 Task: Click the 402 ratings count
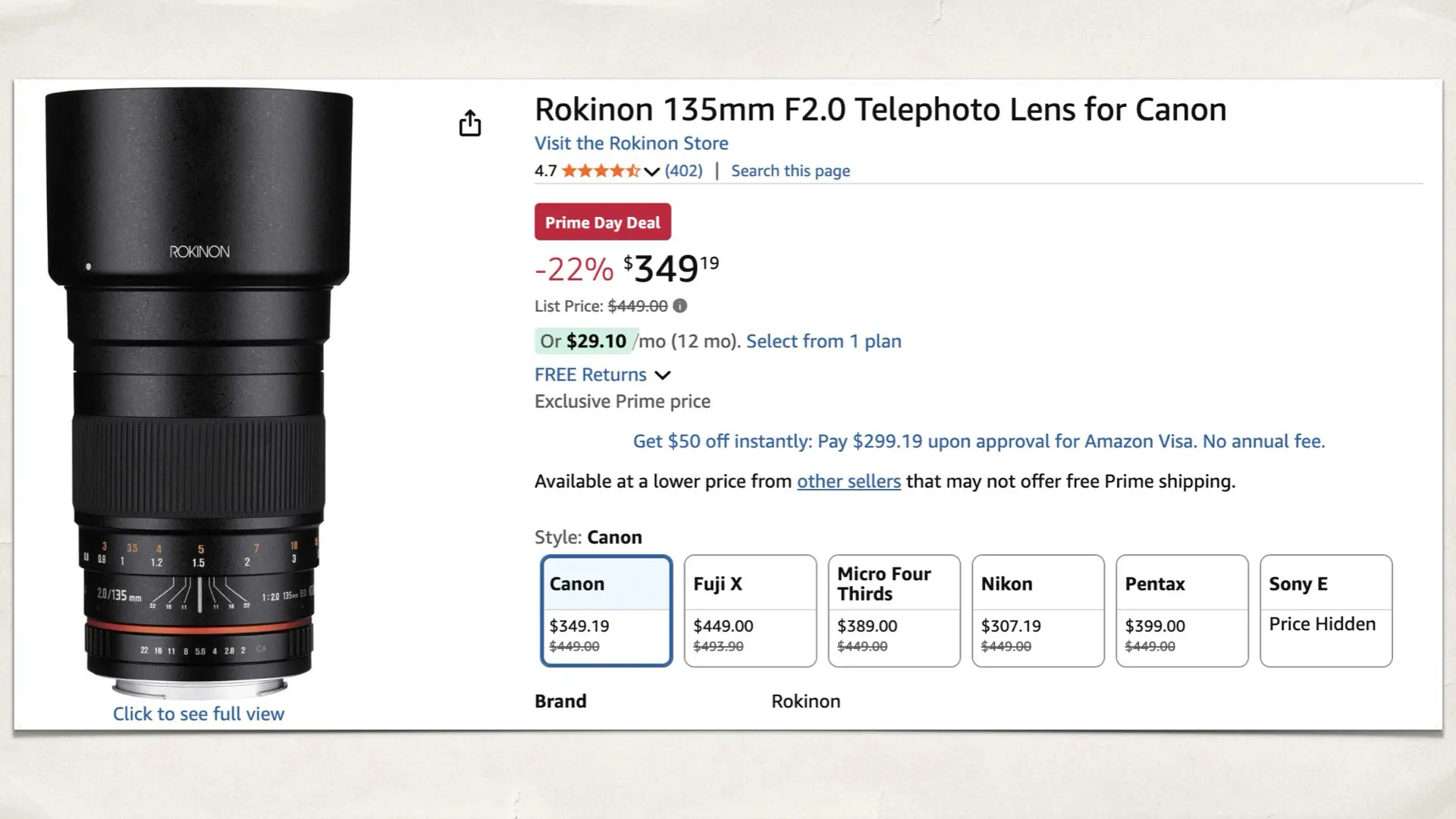[682, 171]
